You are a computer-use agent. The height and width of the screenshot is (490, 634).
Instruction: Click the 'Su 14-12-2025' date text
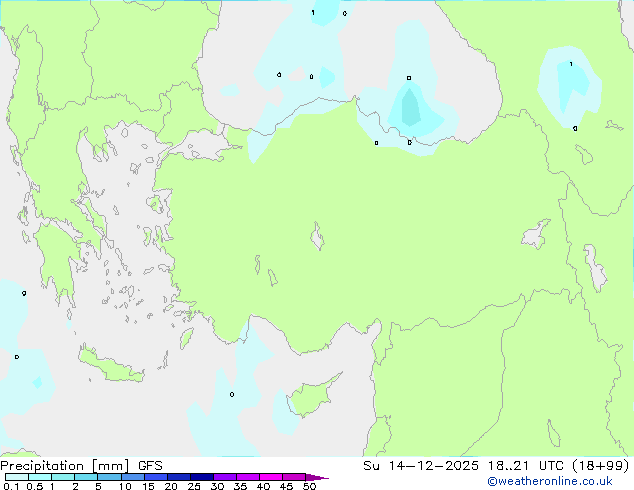coord(421,466)
